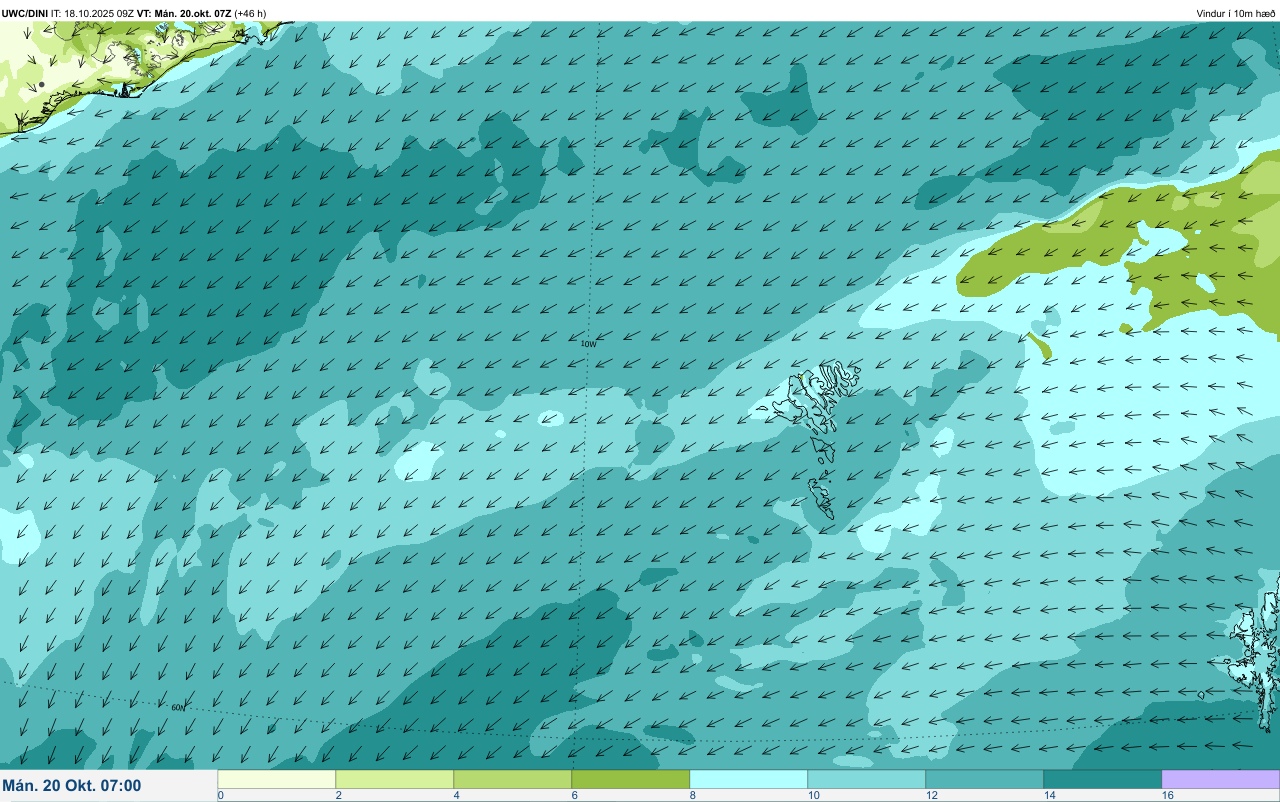Click the olive green 6–8 legend swatch
Screen dimensions: 1280x802
point(631,779)
